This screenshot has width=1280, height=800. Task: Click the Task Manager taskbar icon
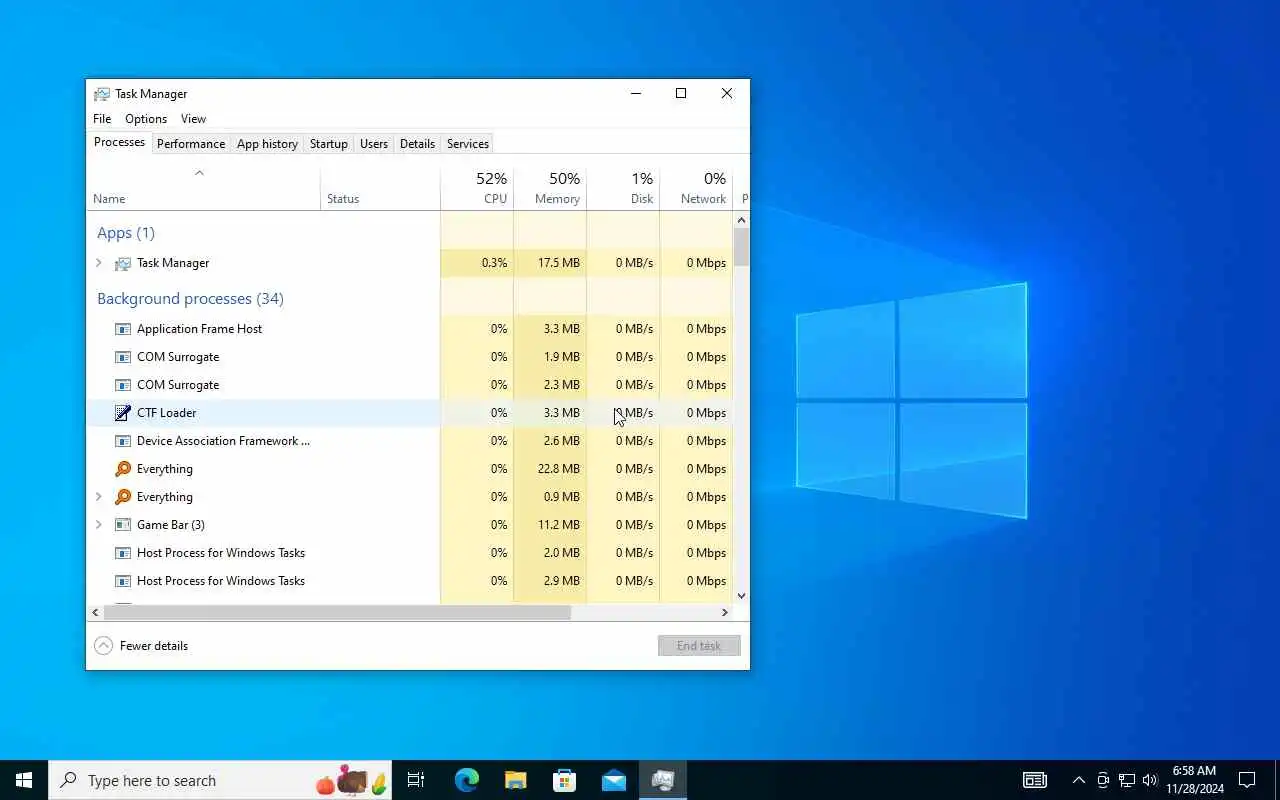662,780
